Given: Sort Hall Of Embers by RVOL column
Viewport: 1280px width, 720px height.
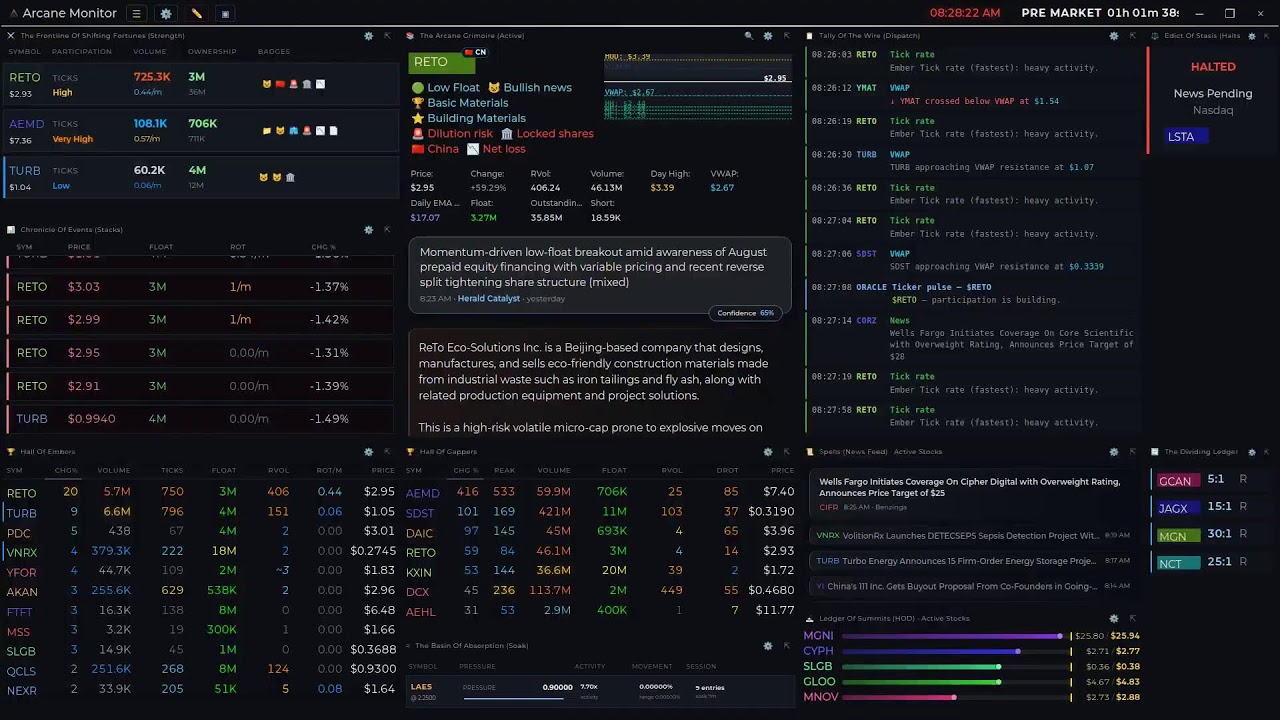Looking at the screenshot, I should pos(278,470).
